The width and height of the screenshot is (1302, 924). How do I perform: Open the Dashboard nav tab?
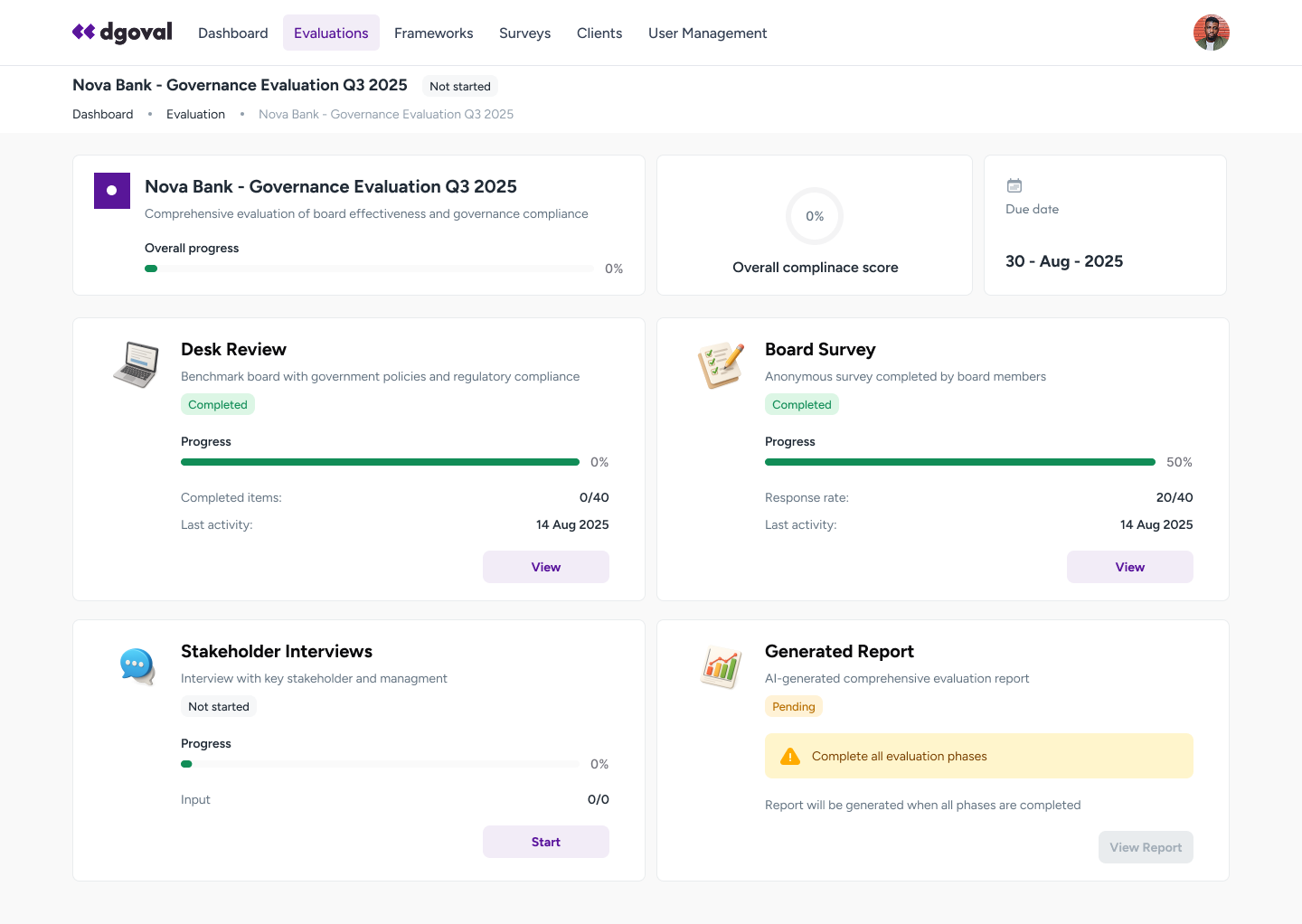233,33
